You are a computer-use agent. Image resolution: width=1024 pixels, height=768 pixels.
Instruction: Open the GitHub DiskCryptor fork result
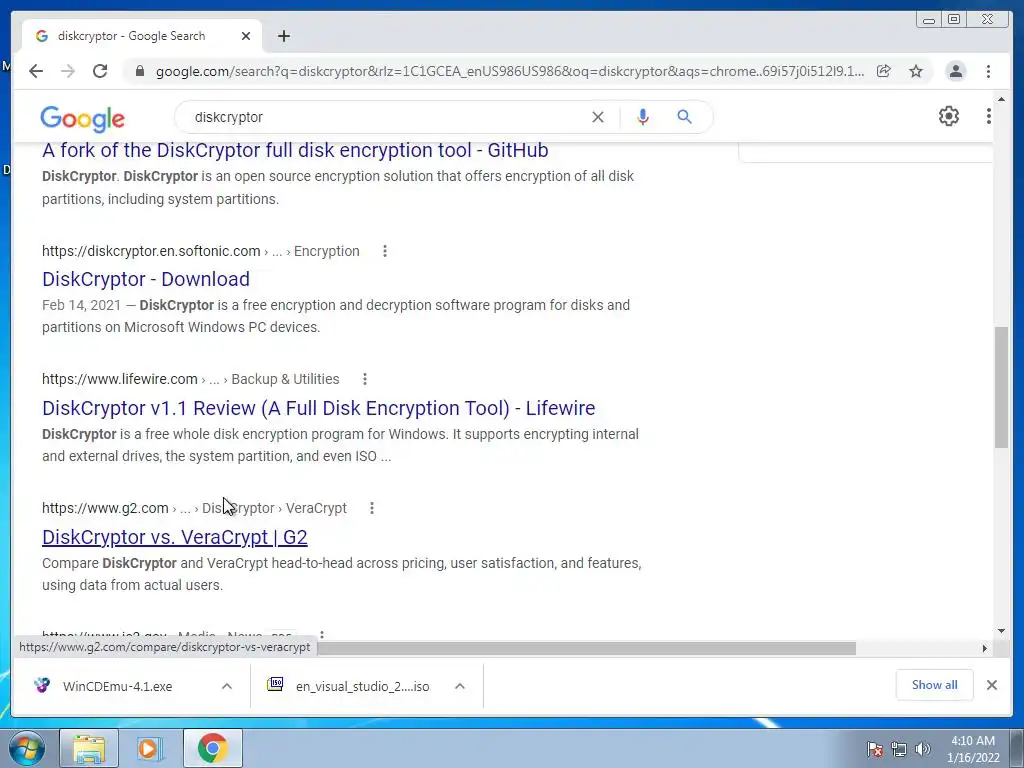pos(295,150)
